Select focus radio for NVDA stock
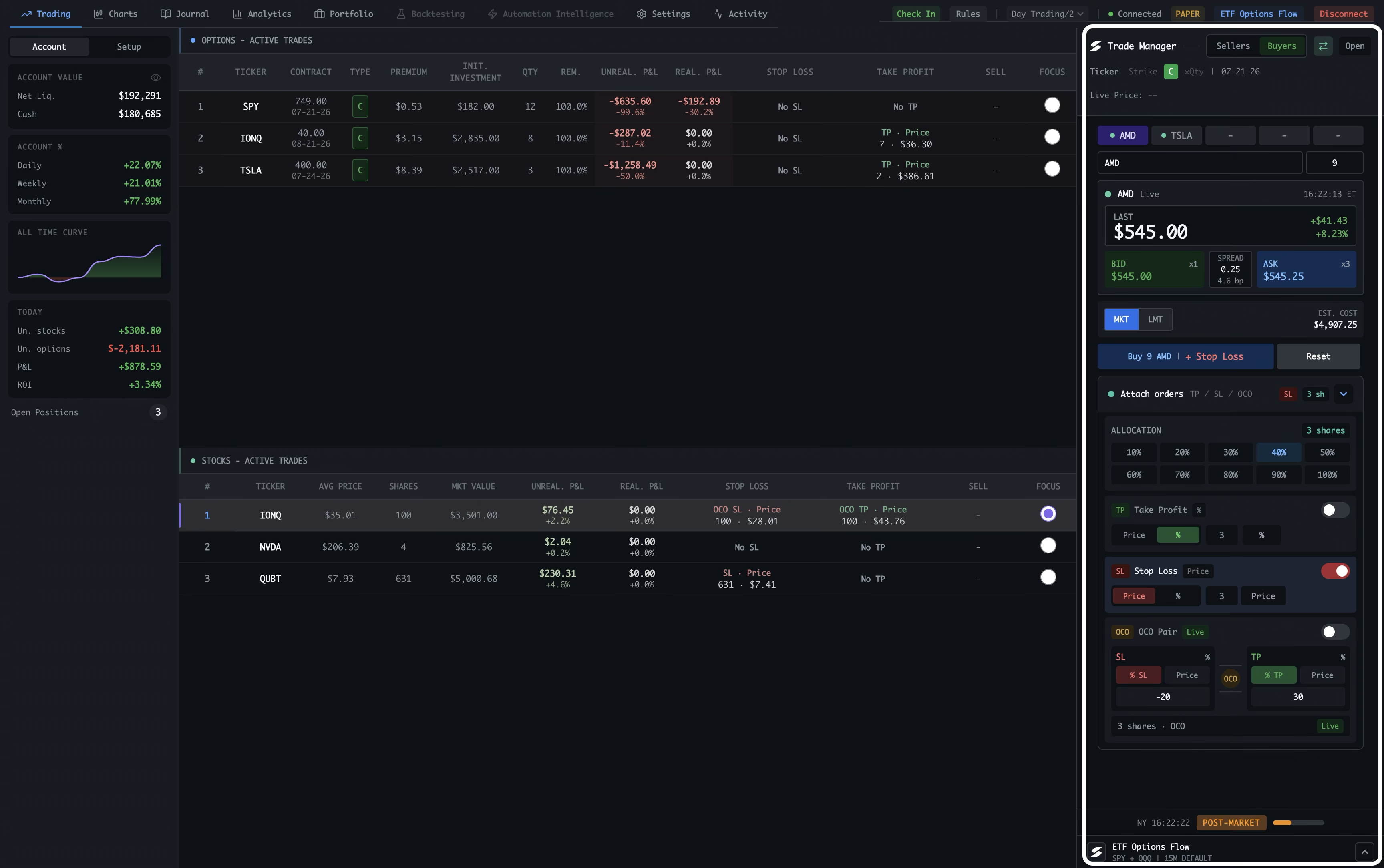 click(1048, 545)
